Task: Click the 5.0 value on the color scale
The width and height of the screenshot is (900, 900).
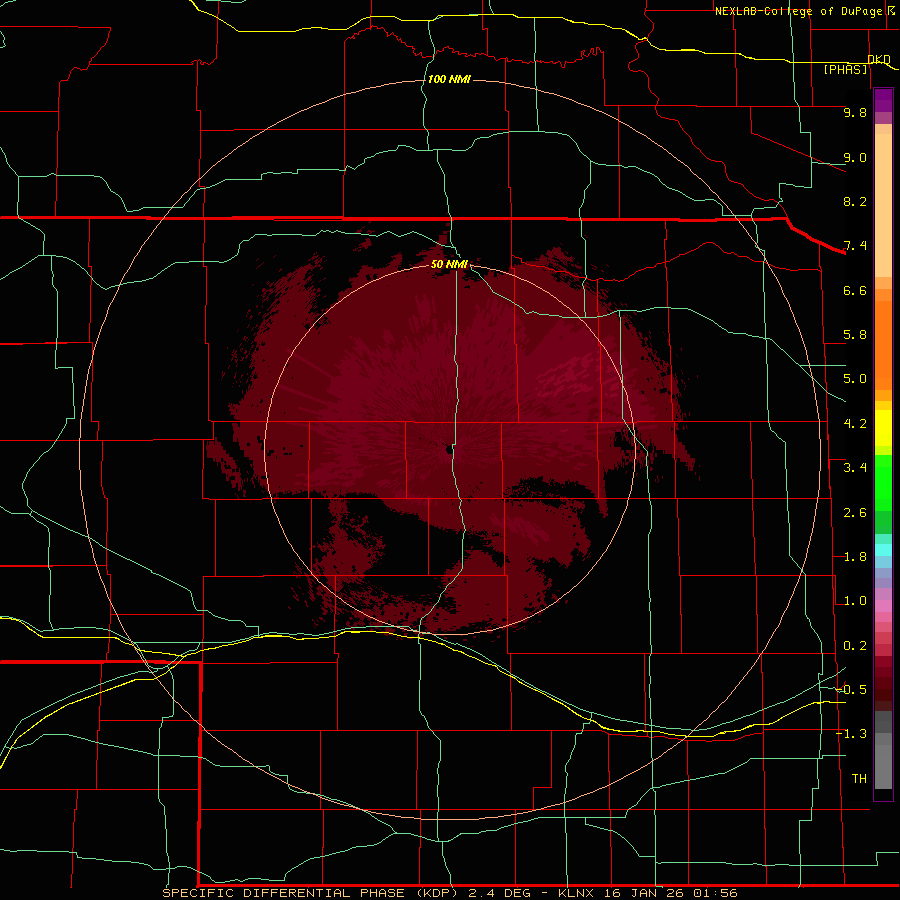Action: (855, 379)
